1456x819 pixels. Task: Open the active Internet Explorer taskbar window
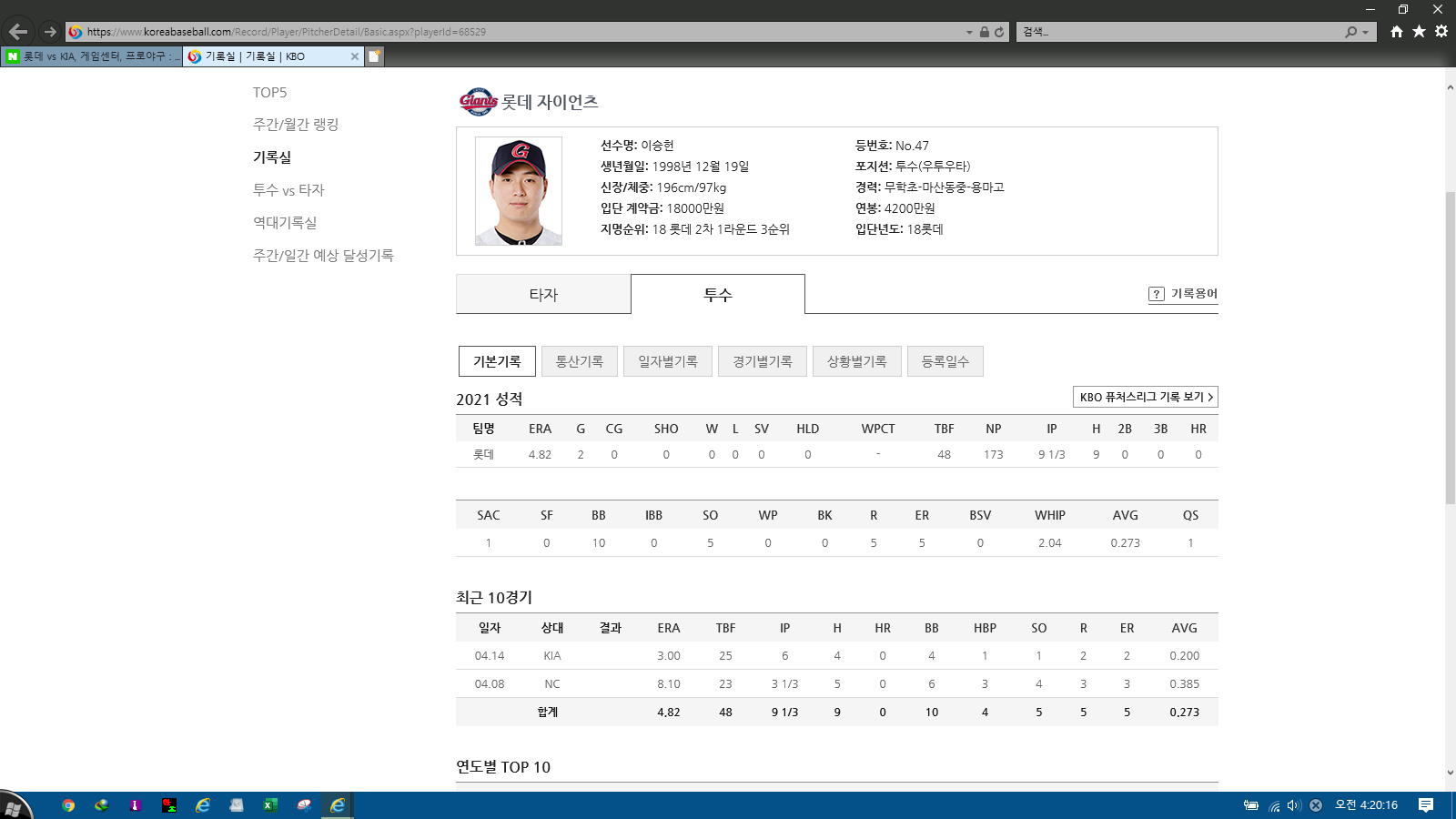coord(338,805)
